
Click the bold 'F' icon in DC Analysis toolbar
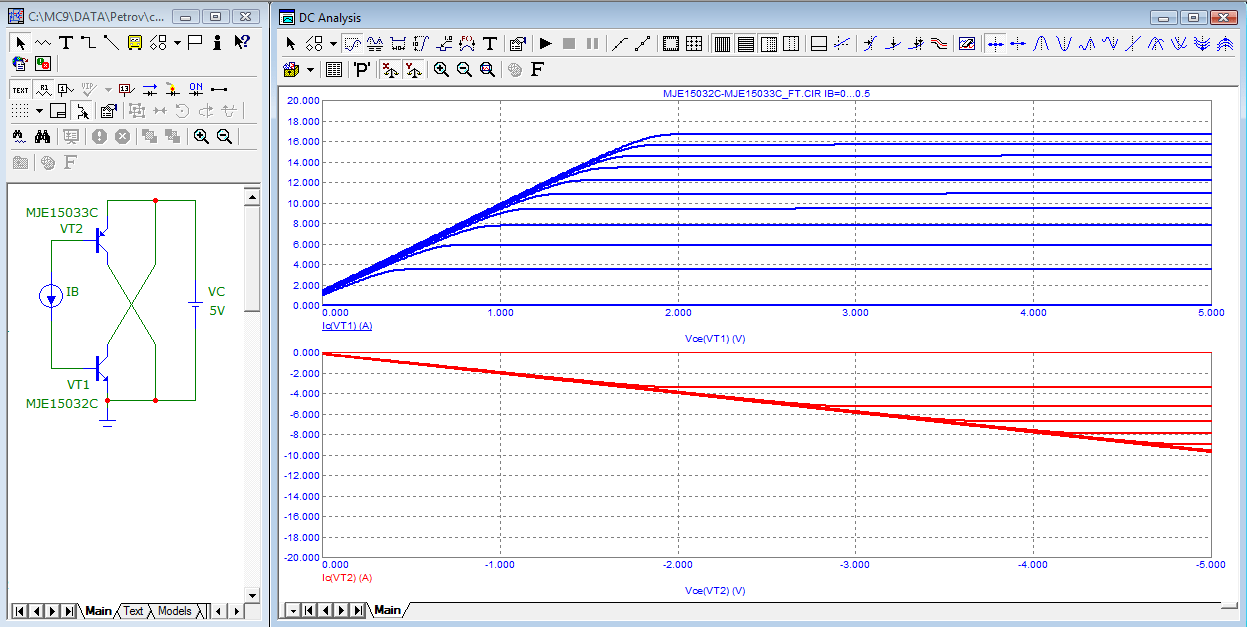pyautogui.click(x=537, y=69)
